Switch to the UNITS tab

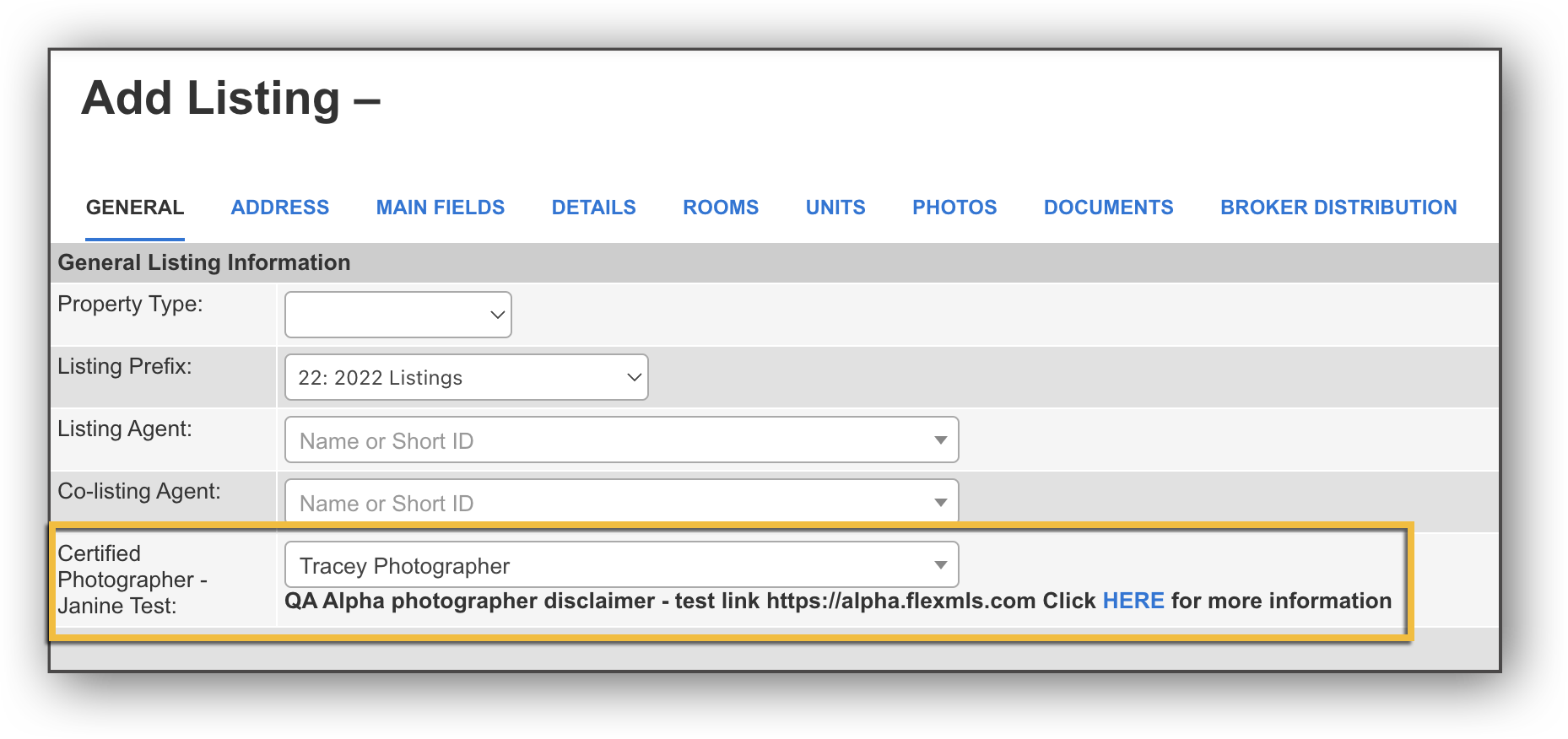pyautogui.click(x=835, y=208)
